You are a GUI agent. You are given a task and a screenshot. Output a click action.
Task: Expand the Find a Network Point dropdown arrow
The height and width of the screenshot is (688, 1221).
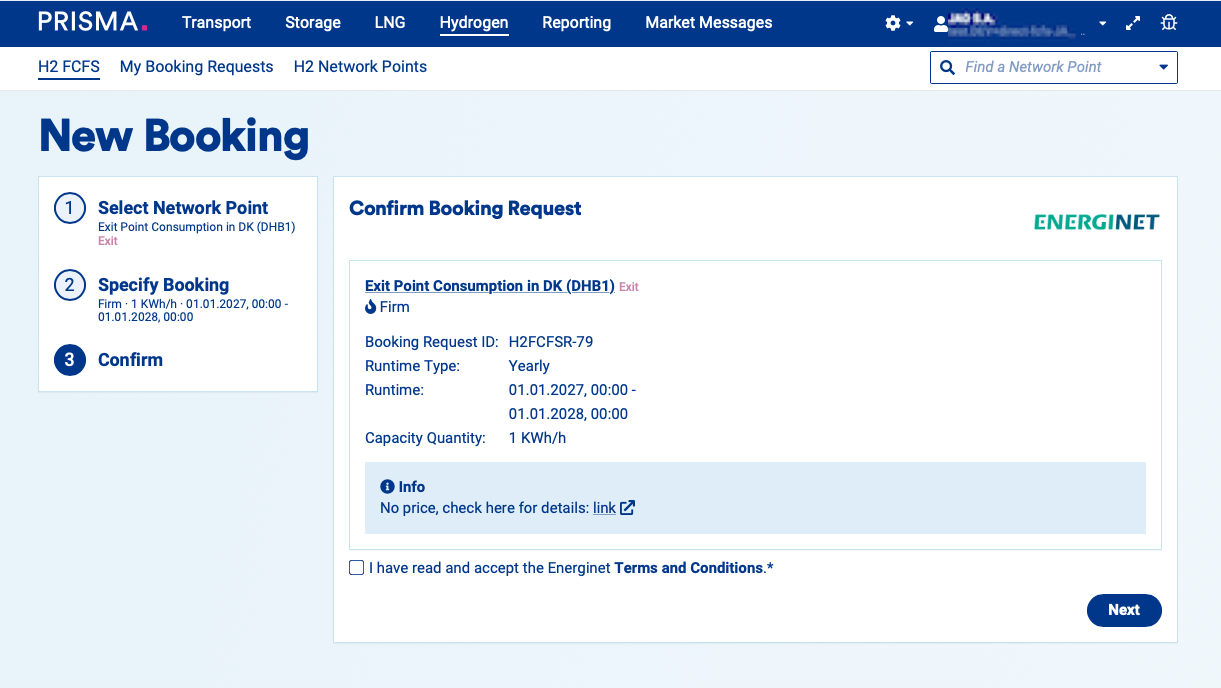click(1163, 67)
